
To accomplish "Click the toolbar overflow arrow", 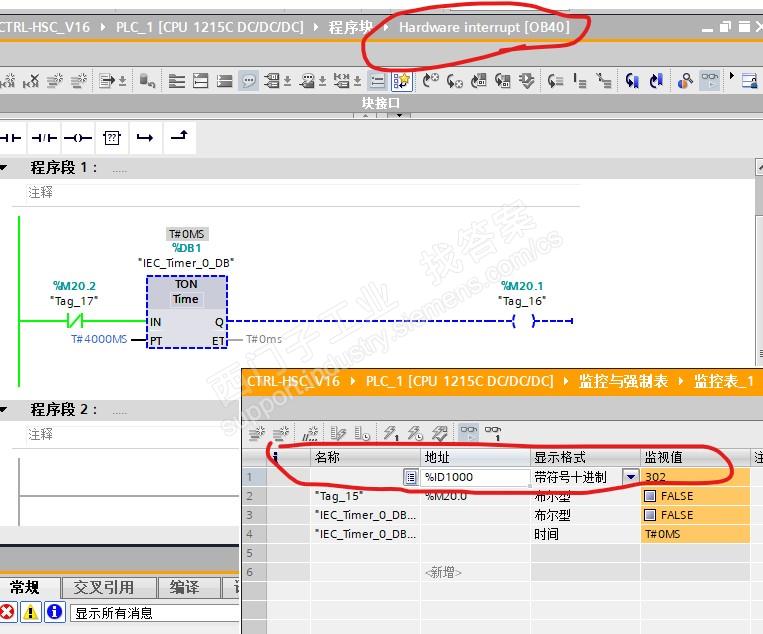I will tap(731, 76).
